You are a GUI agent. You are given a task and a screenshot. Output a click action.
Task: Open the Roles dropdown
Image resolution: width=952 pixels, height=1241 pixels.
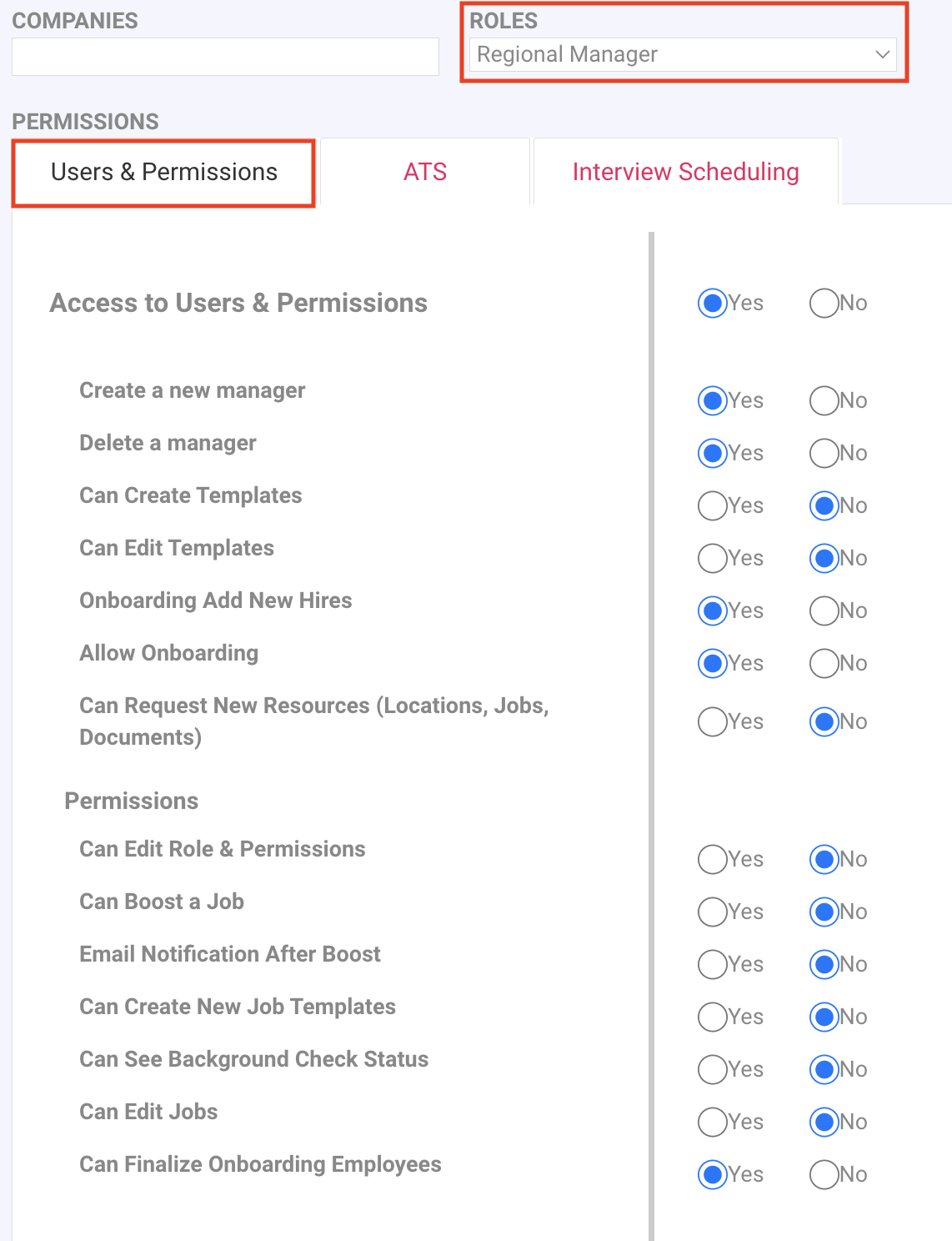682,55
